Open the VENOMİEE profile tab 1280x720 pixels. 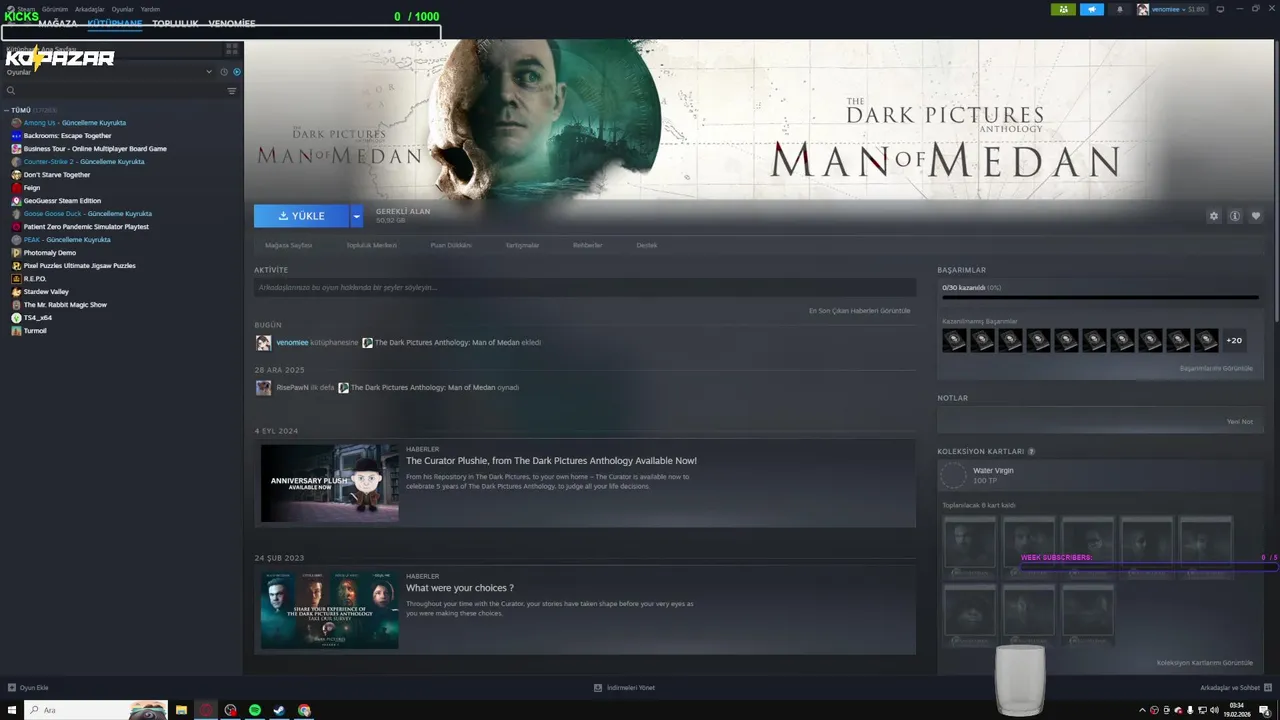click(x=232, y=23)
